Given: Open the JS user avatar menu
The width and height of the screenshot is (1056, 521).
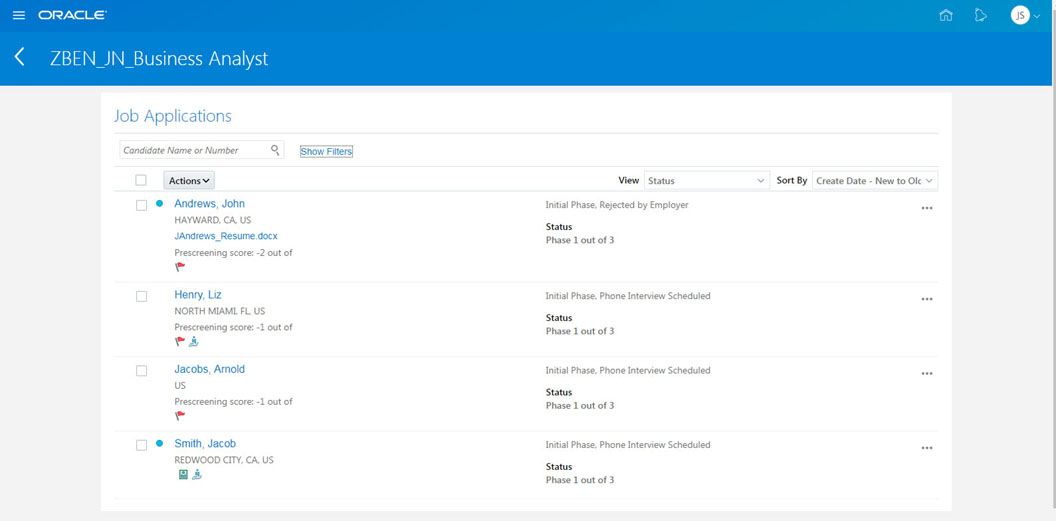Looking at the screenshot, I should [1020, 15].
